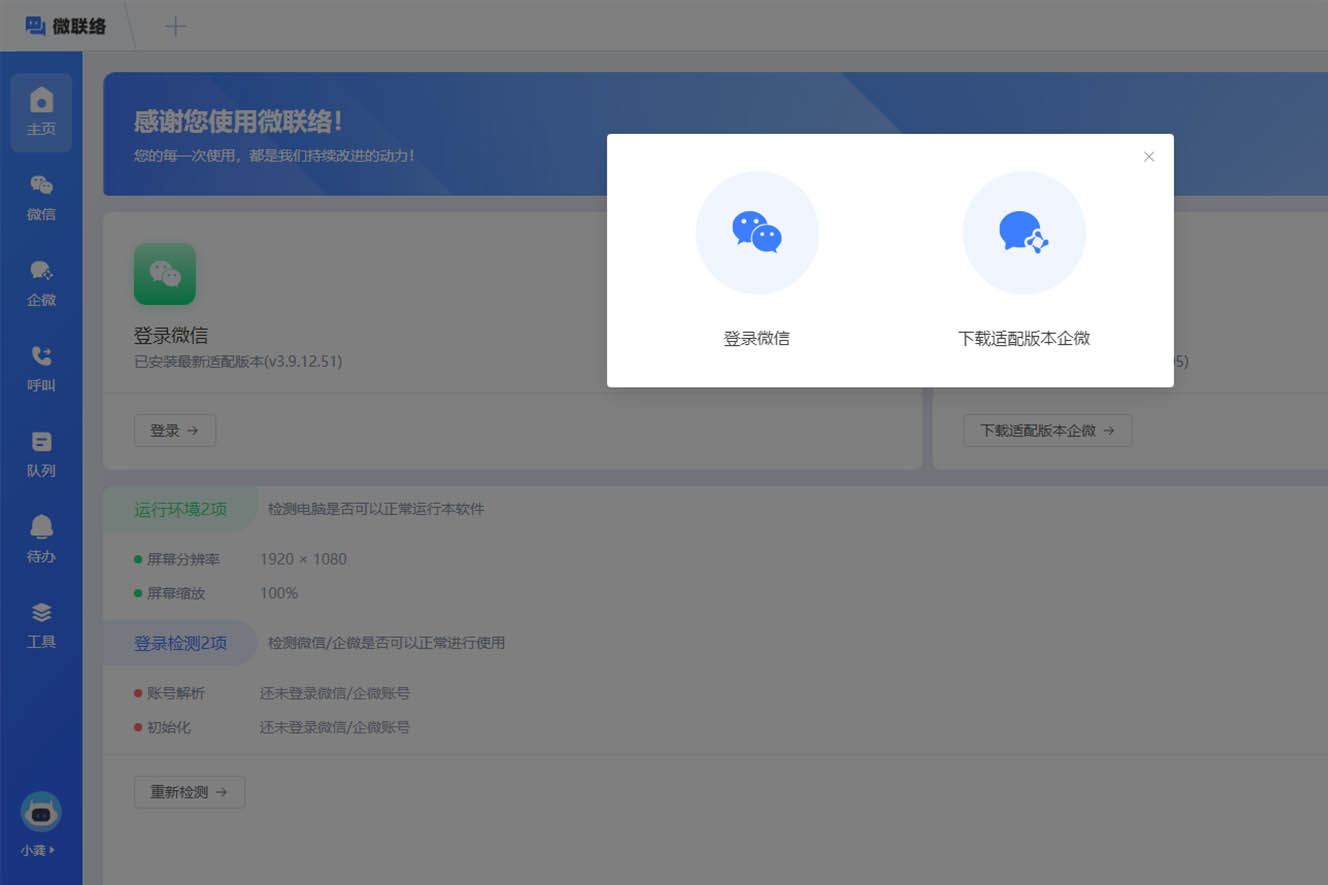Click the 屏幕缩放 row label
The image size is (1328, 885).
tap(176, 593)
